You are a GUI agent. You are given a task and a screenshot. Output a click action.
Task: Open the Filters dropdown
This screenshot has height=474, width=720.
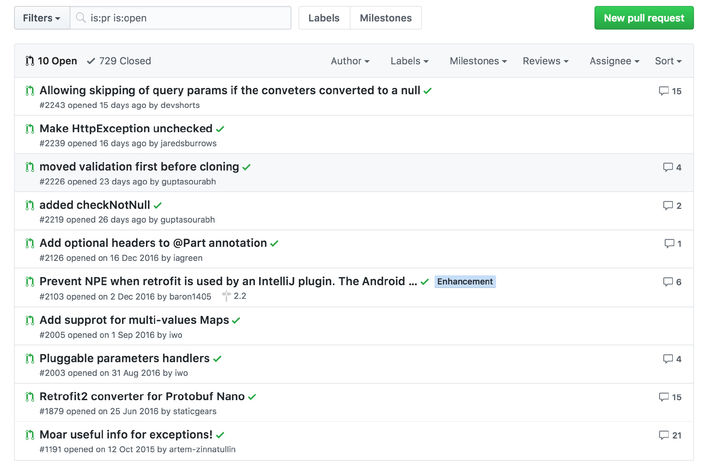[41, 18]
